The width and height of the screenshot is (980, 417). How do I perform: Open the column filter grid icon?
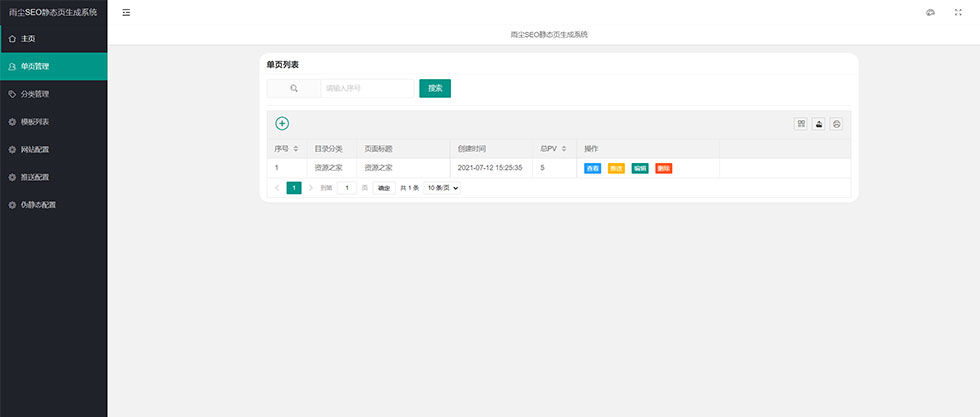coord(801,124)
